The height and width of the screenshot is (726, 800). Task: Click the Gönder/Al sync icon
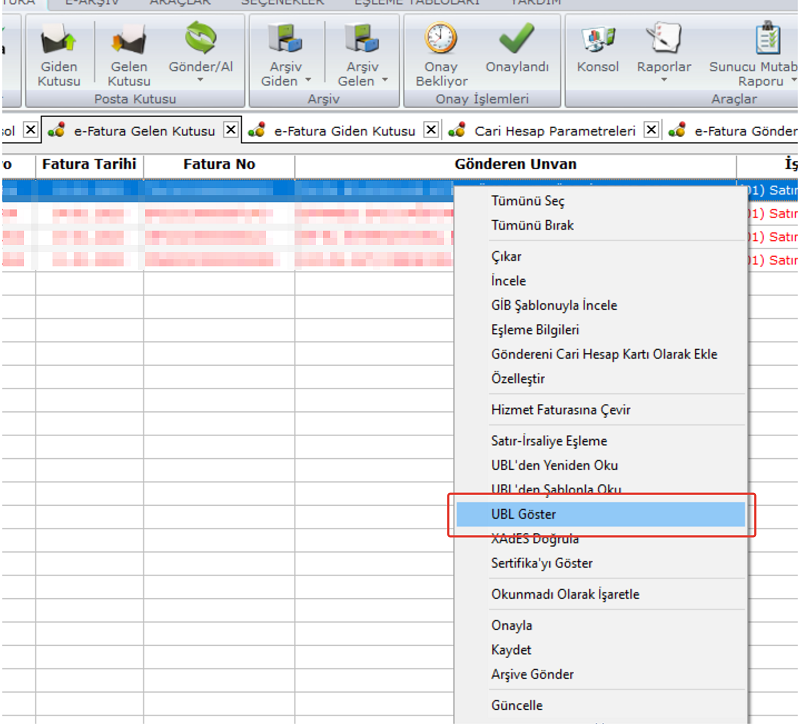(201, 37)
